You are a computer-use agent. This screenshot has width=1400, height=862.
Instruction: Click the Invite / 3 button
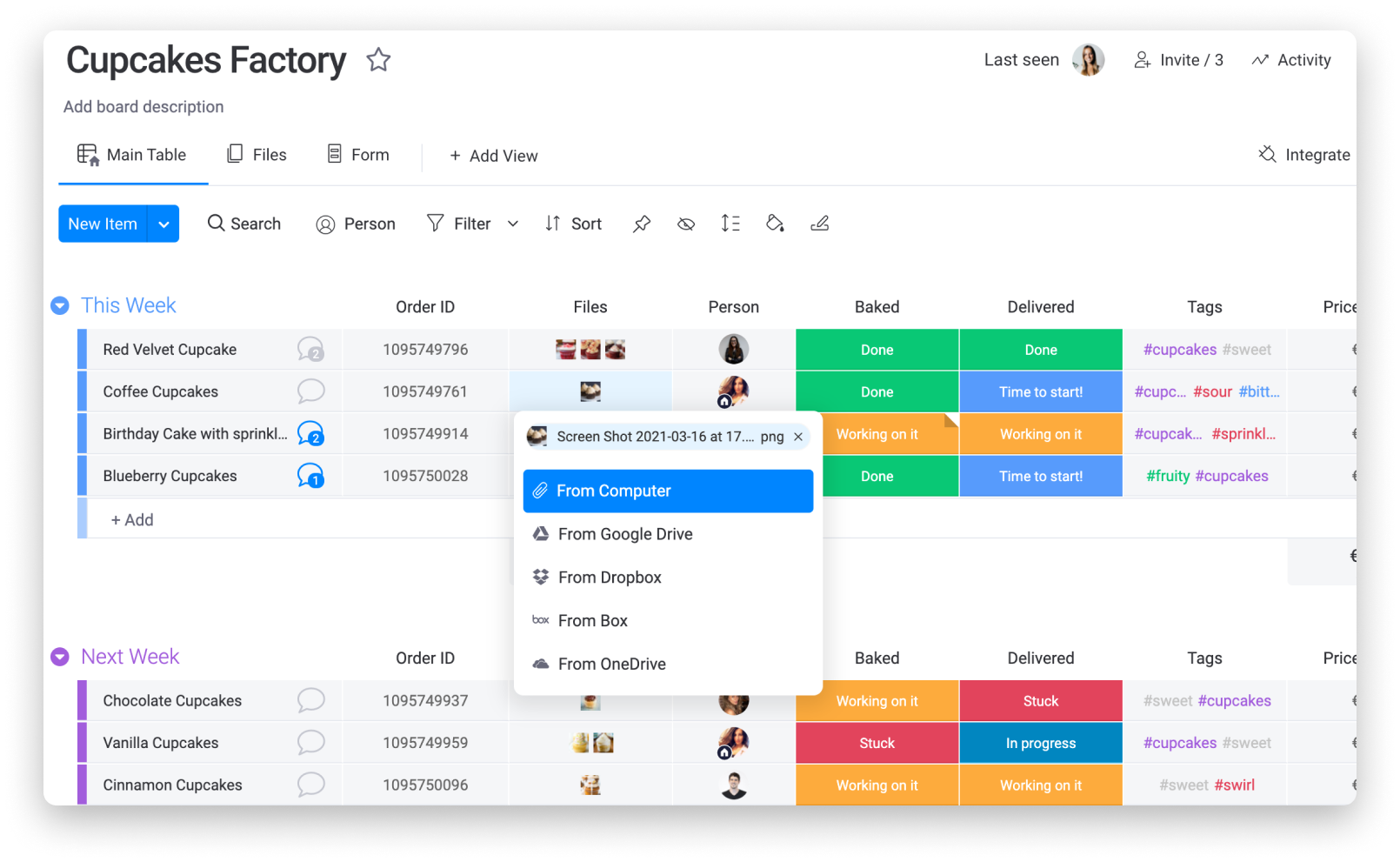click(1178, 60)
